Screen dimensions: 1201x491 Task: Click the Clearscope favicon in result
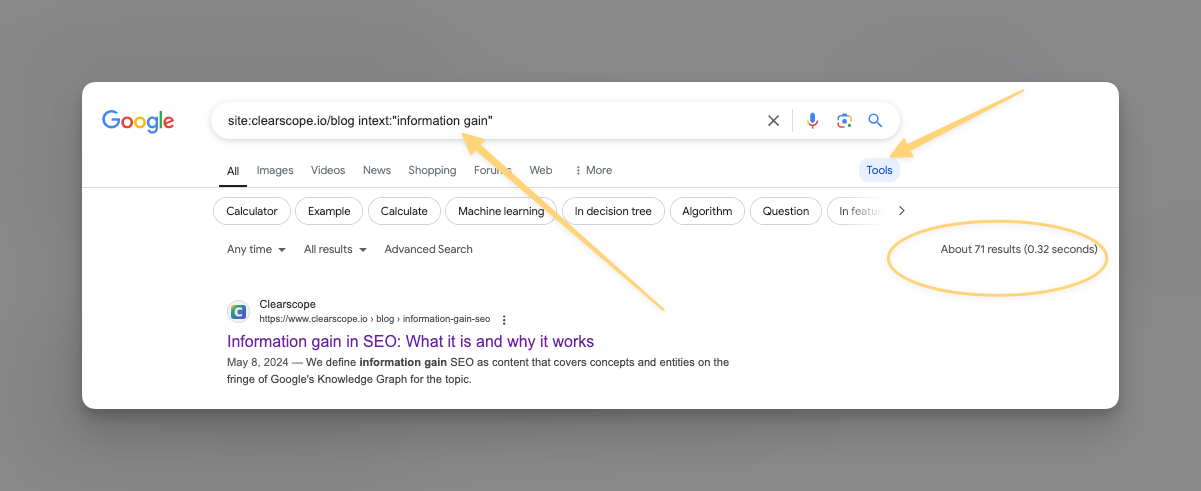(x=238, y=311)
